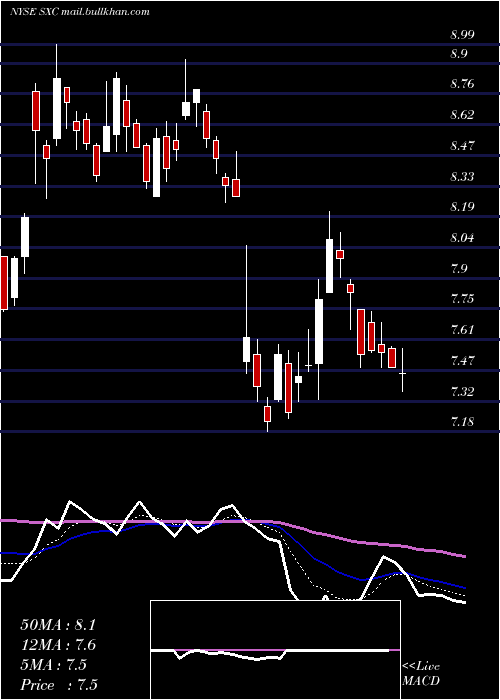Click the 8.47 price axis label
Screen dimensions: 500x700
pos(462,146)
